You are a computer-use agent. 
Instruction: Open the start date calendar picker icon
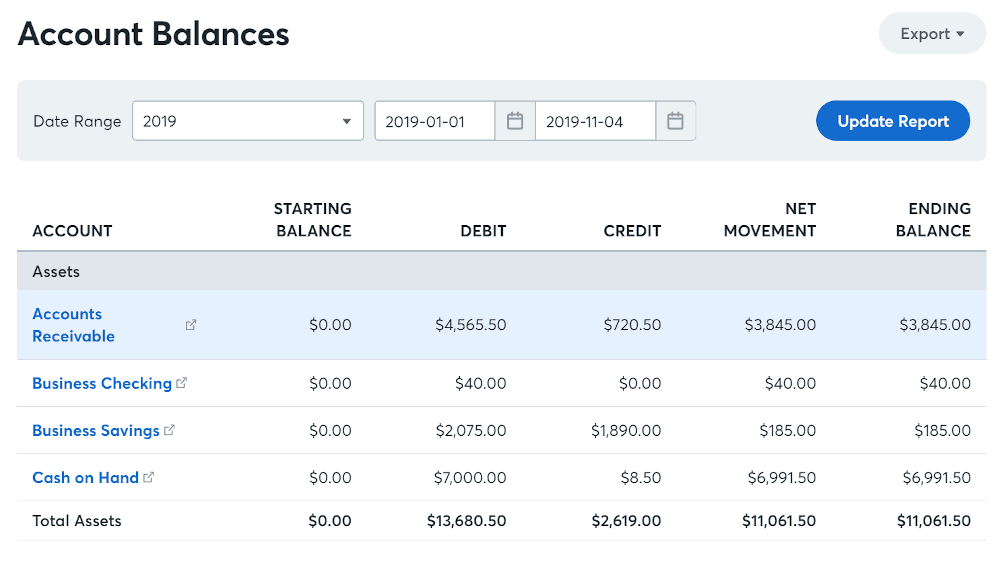(x=515, y=120)
